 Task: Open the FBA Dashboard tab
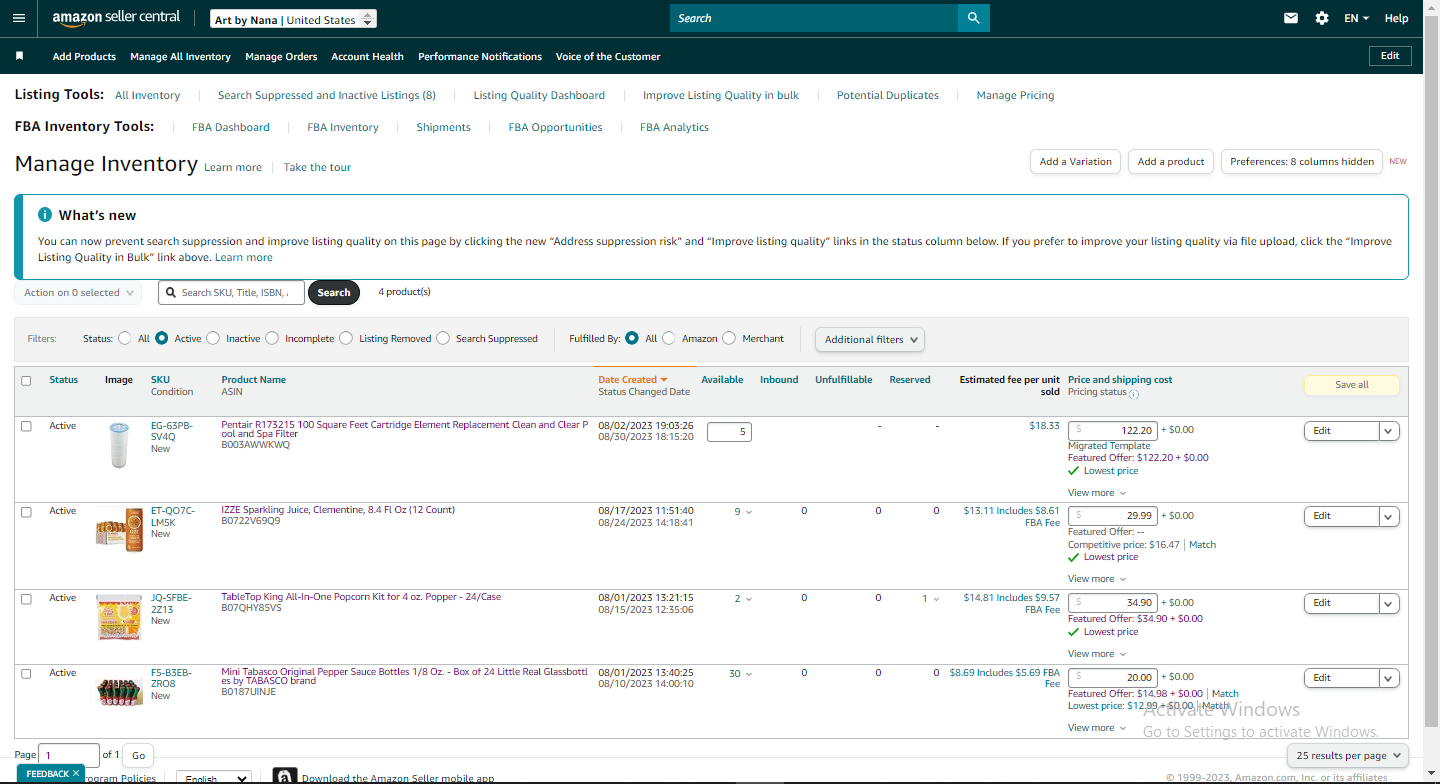tap(231, 128)
